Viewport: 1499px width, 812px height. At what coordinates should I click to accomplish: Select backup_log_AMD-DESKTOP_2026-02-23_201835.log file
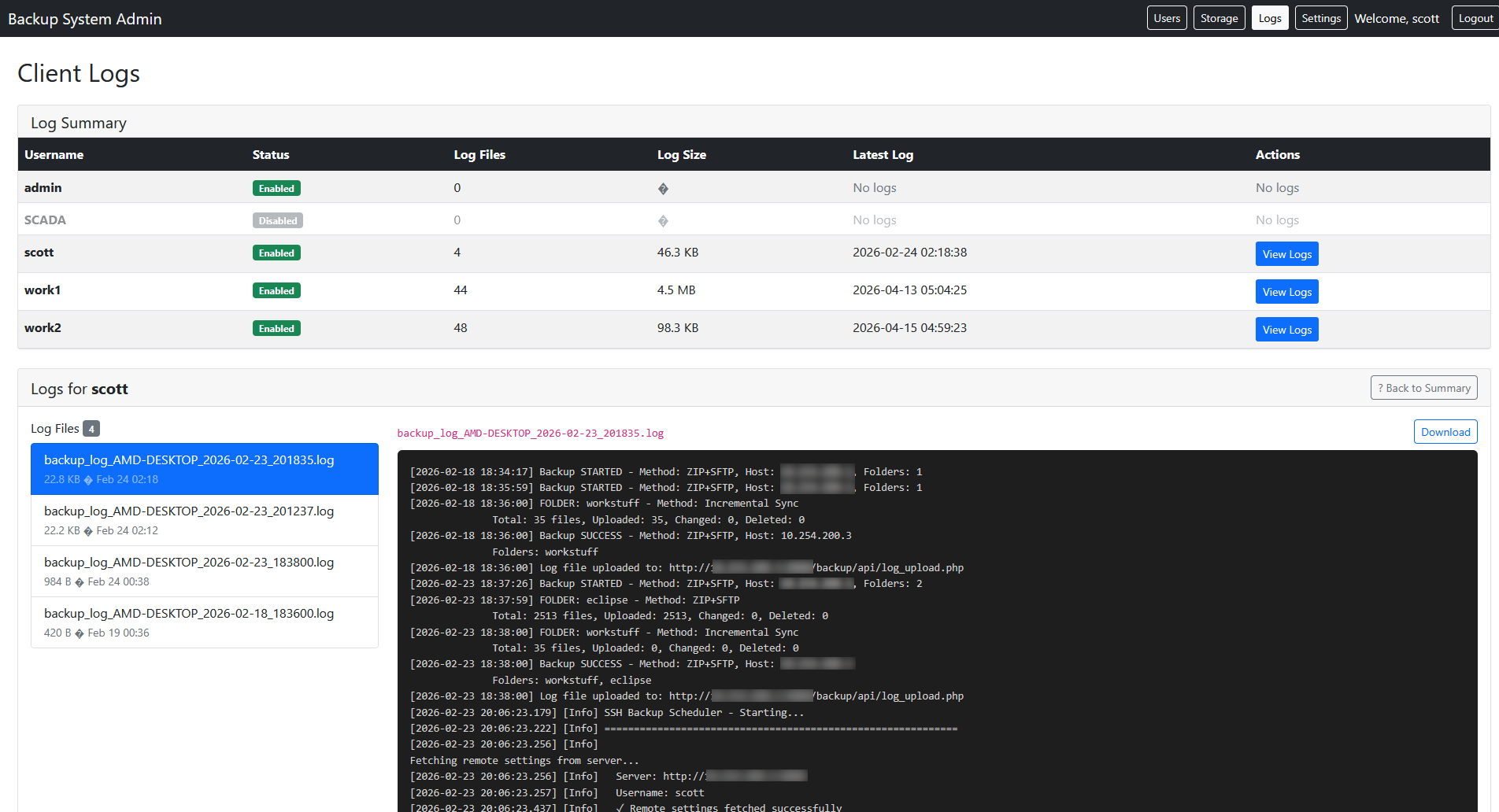click(205, 469)
